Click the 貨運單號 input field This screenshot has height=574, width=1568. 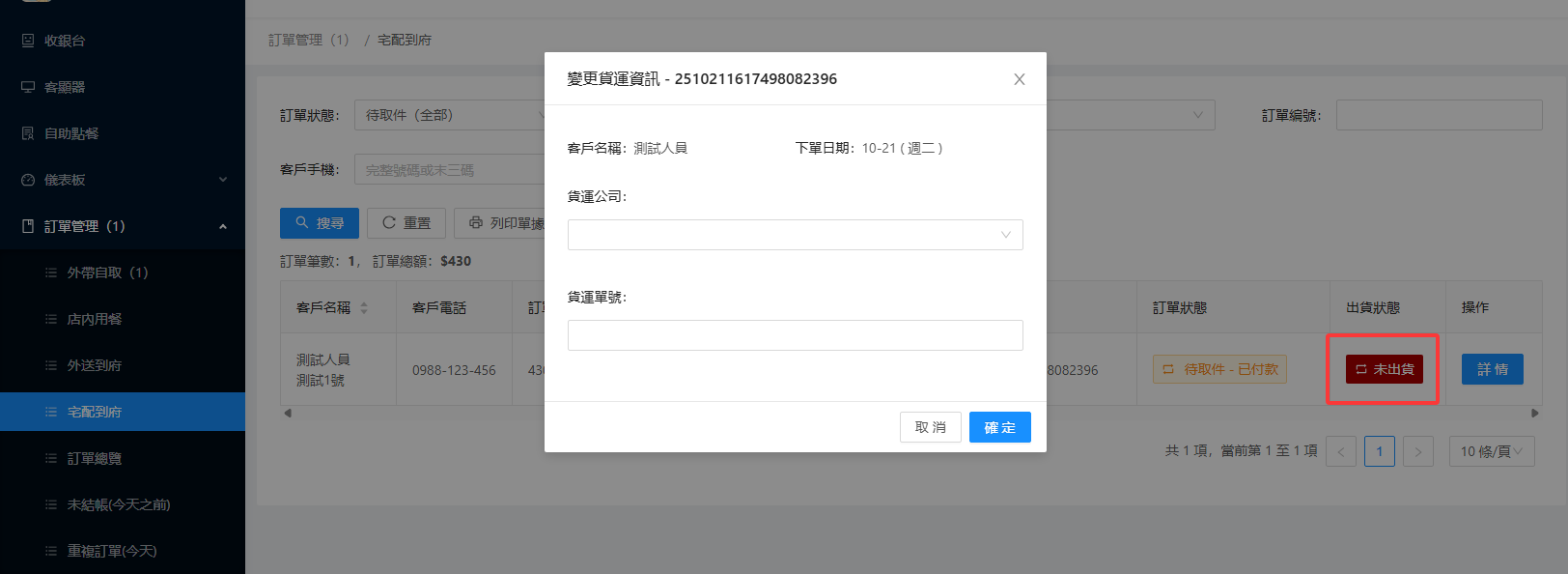coord(795,335)
